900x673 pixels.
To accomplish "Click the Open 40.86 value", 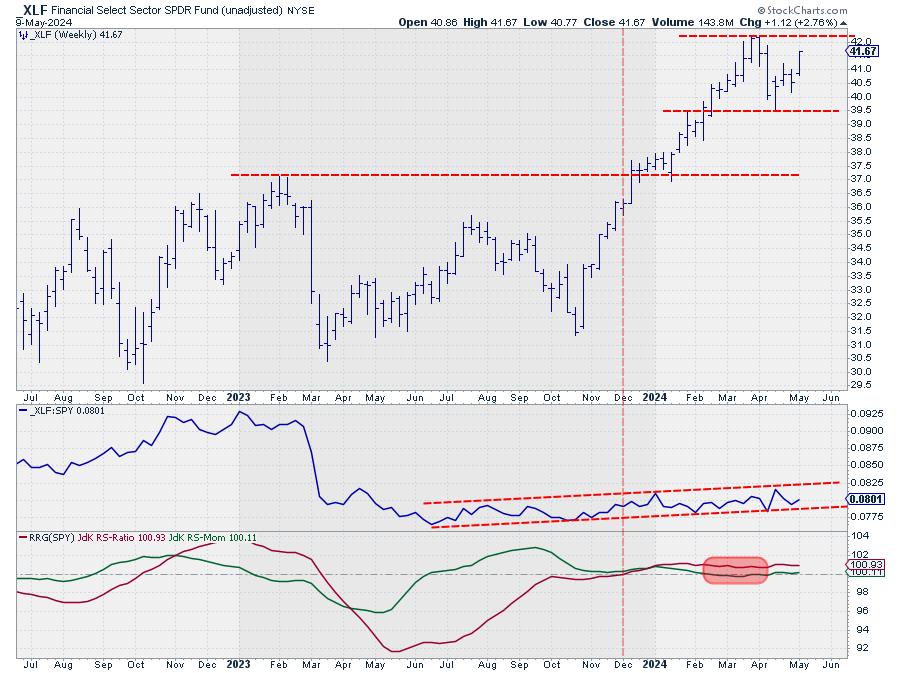I will [428, 22].
